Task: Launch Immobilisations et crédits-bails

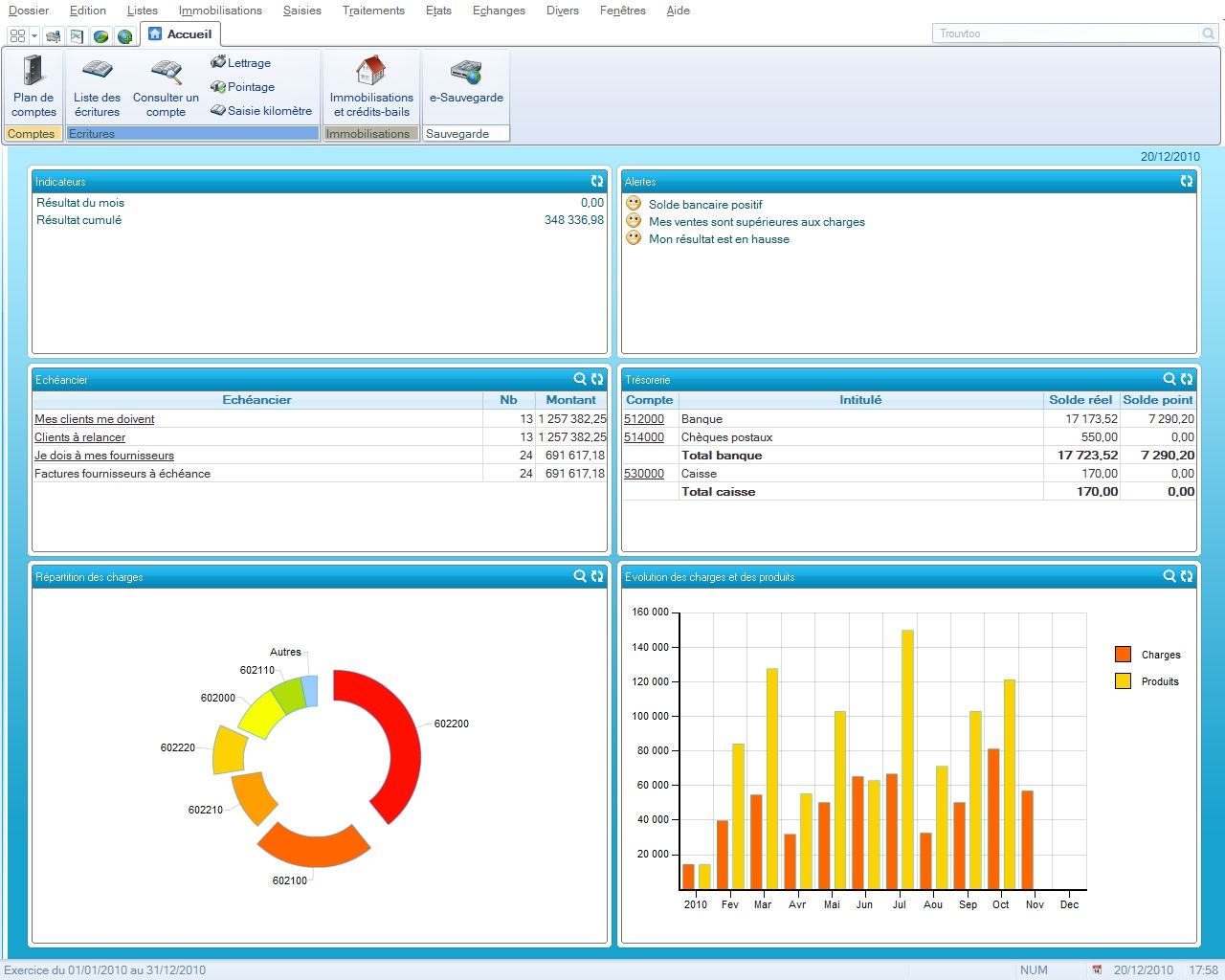Action: [371, 86]
